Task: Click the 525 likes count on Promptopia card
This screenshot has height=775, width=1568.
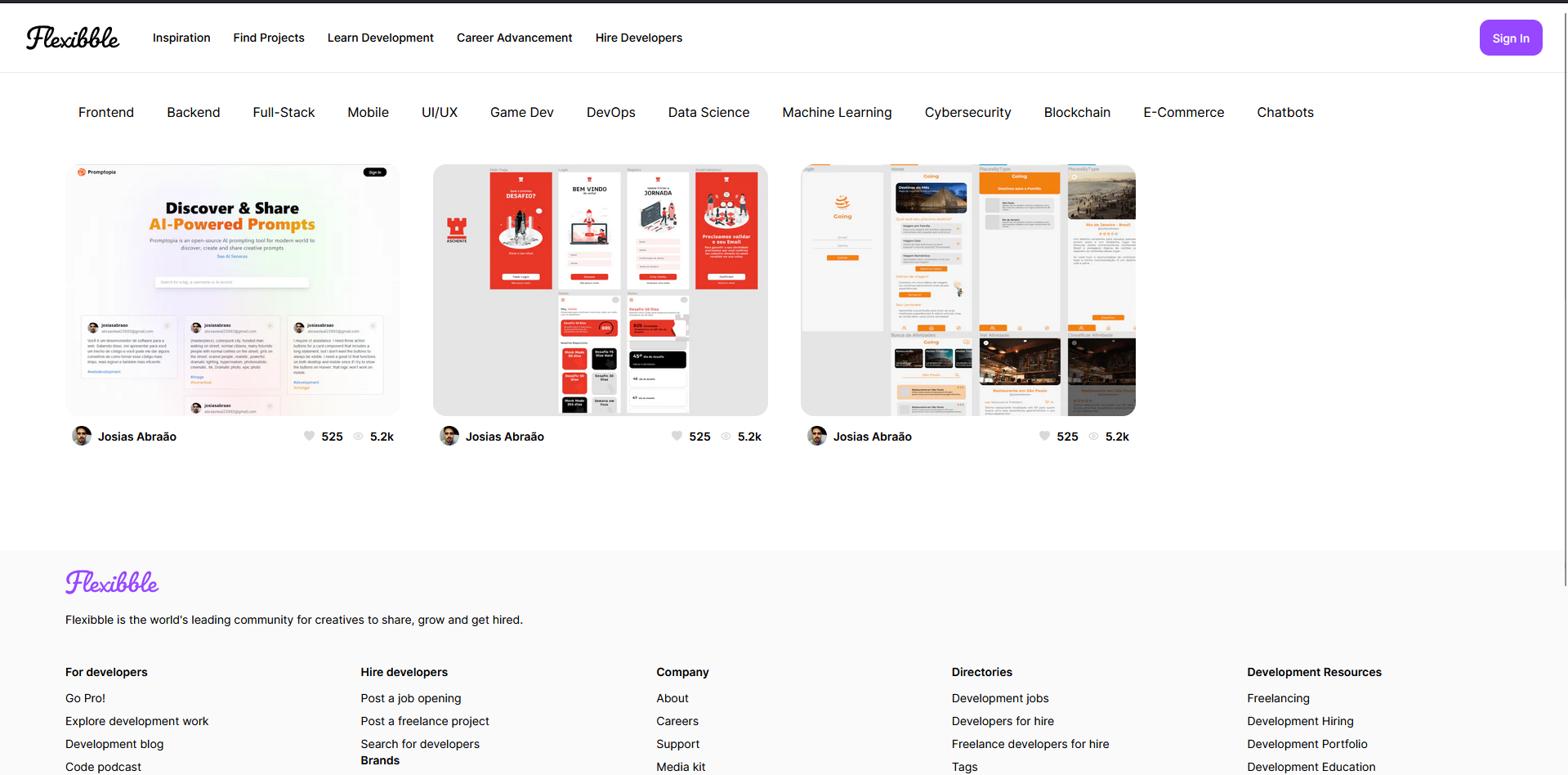Action: (x=332, y=437)
